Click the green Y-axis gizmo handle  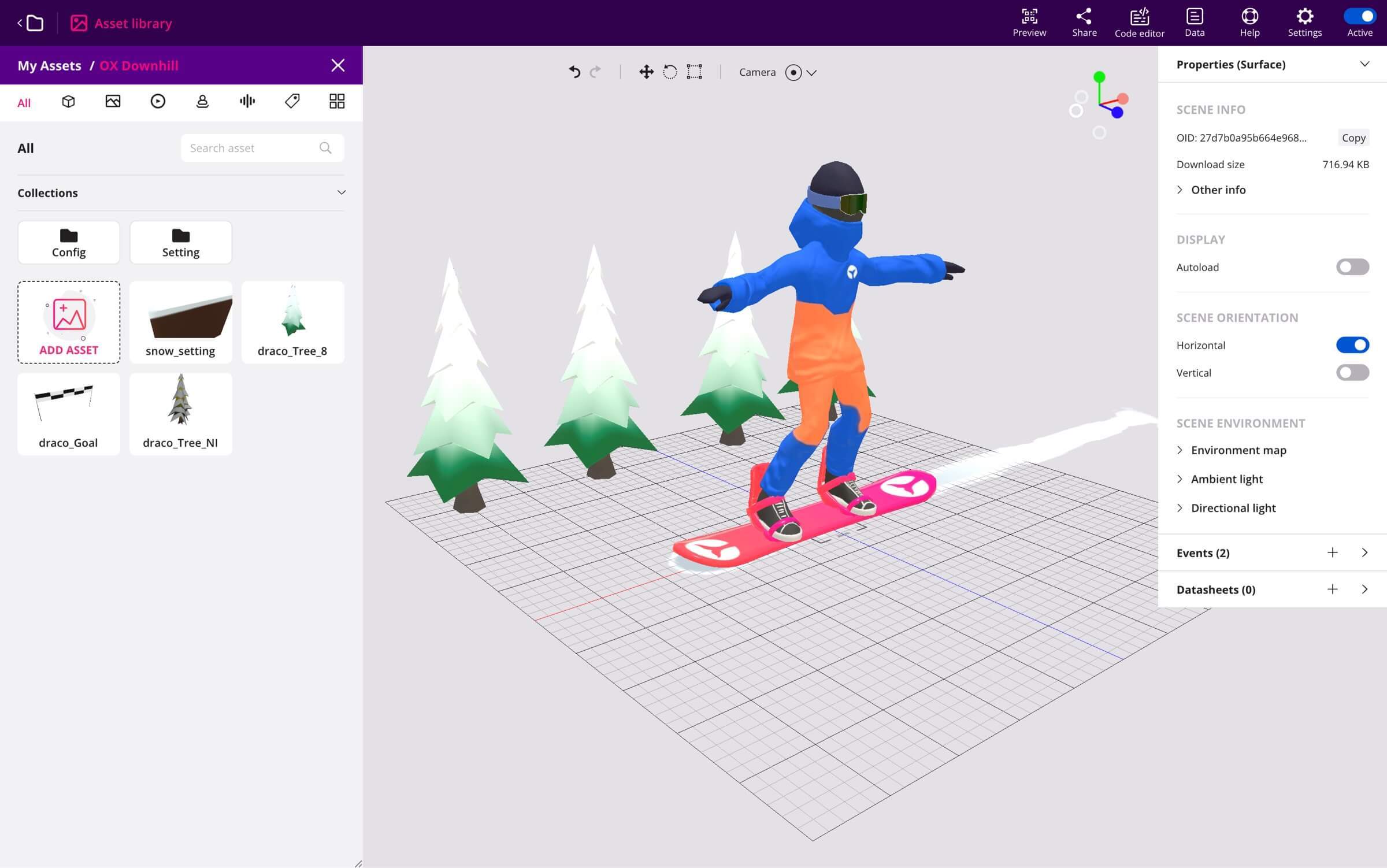(x=1099, y=77)
